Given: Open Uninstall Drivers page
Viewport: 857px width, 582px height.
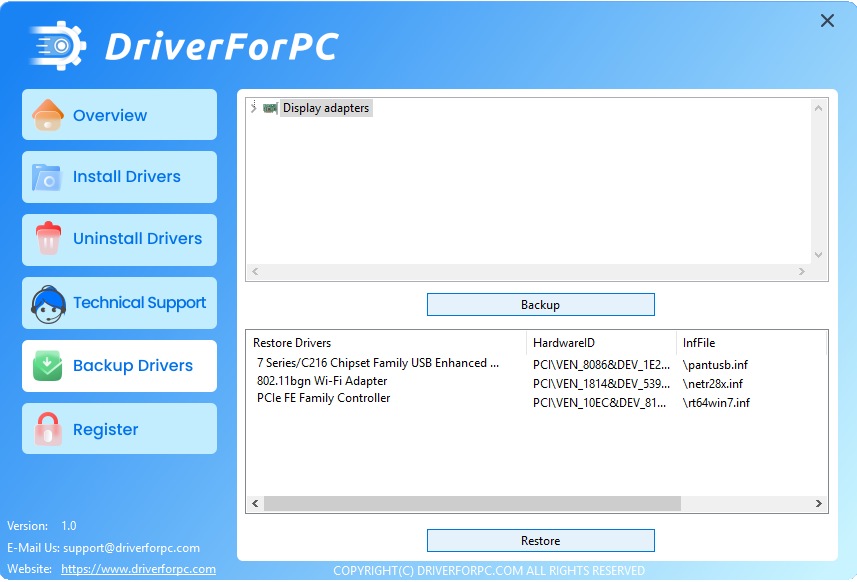Looking at the screenshot, I should click(119, 240).
